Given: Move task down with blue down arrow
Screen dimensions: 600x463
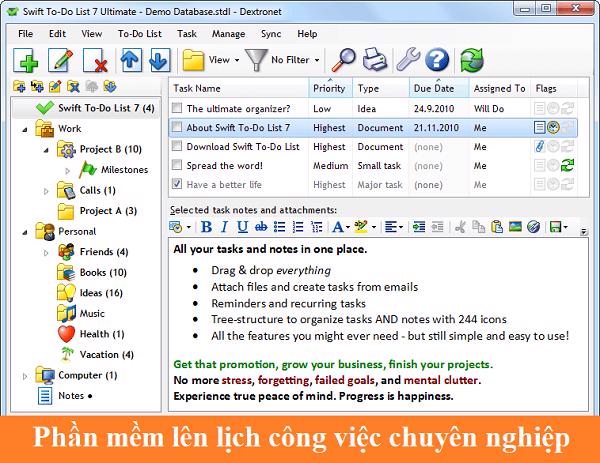Looking at the screenshot, I should [x=160, y=60].
